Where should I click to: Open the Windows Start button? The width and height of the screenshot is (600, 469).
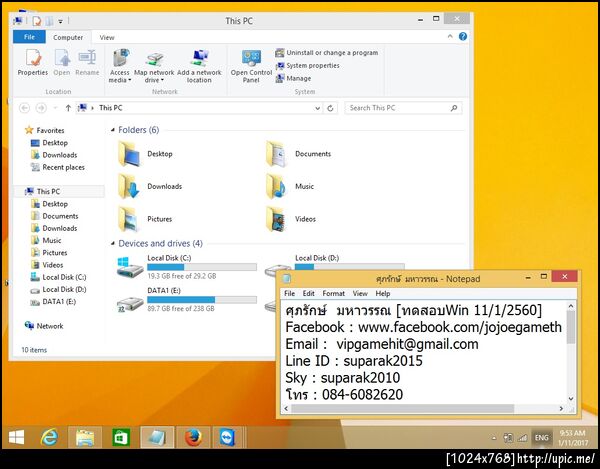click(16, 437)
